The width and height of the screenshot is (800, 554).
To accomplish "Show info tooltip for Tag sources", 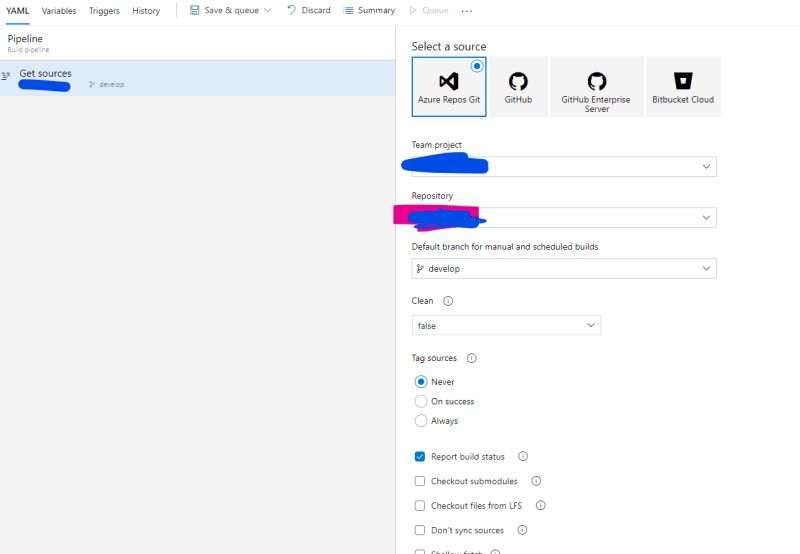I will click(x=471, y=358).
